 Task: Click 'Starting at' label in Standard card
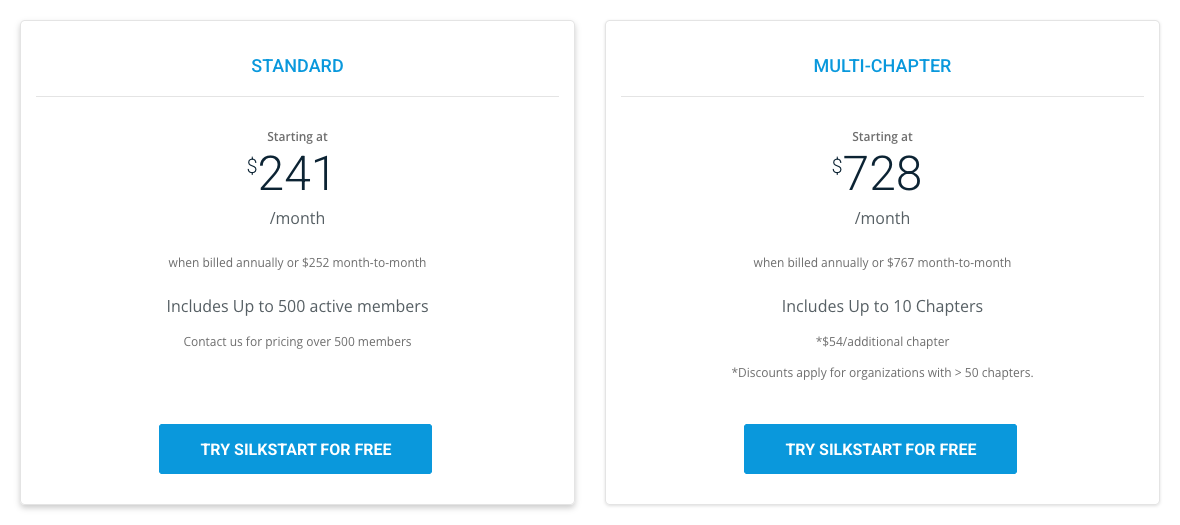(297, 137)
